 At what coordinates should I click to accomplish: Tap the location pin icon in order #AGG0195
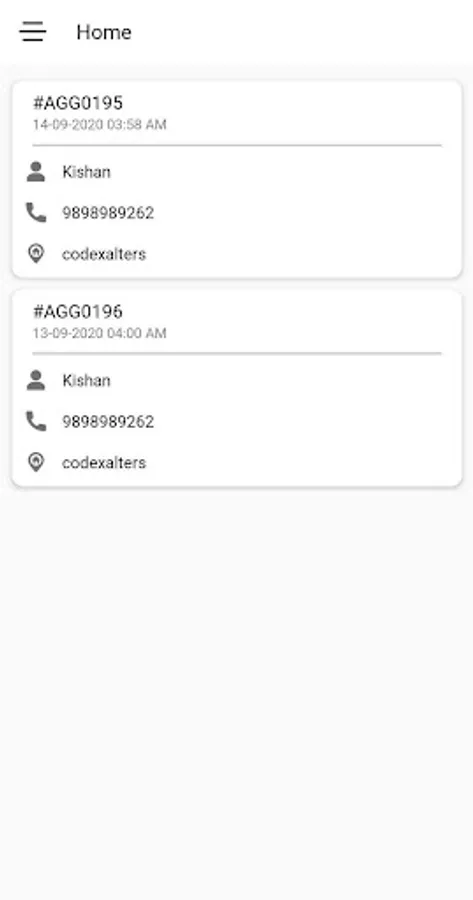tap(36, 254)
